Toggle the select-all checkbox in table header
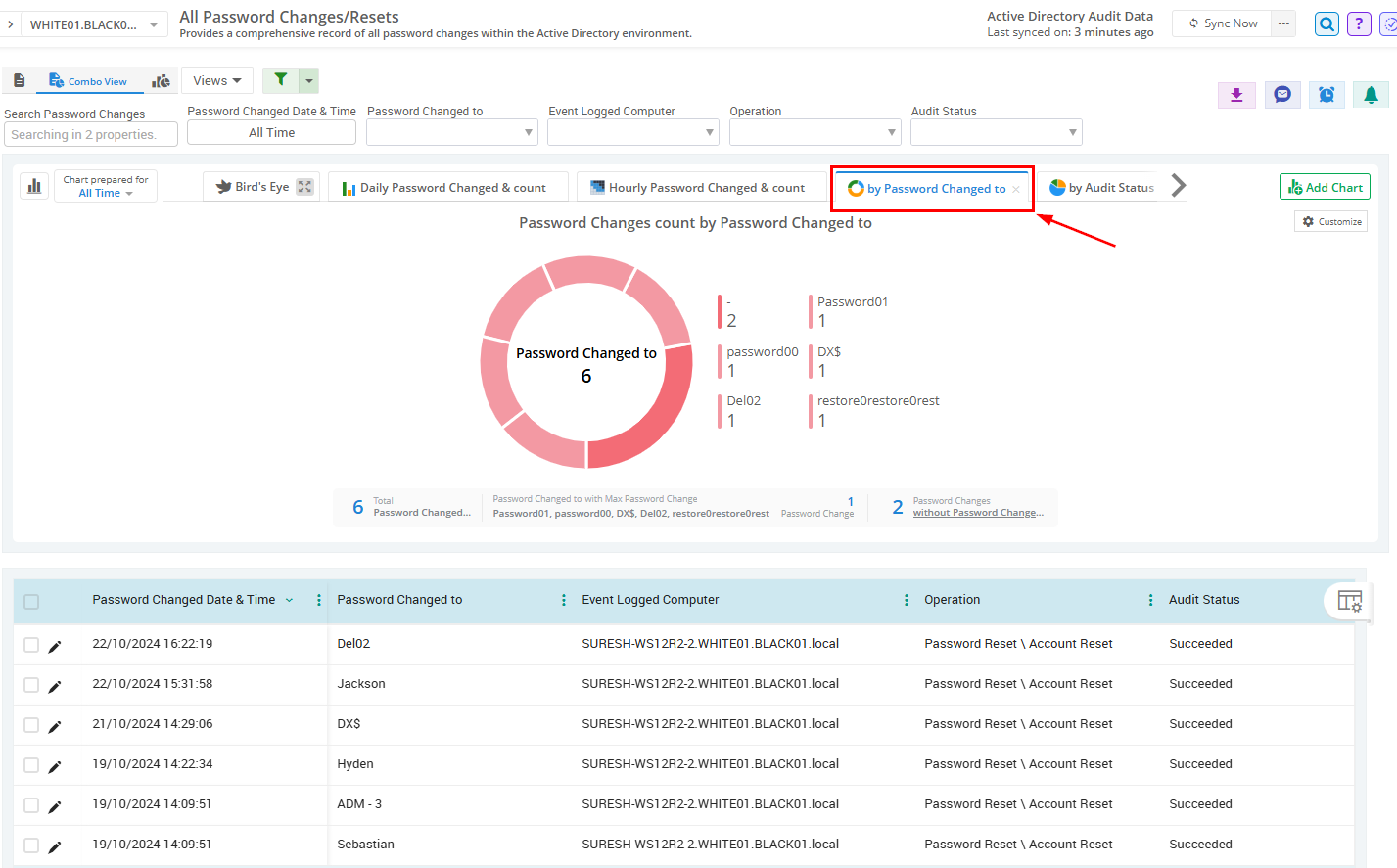 click(31, 602)
